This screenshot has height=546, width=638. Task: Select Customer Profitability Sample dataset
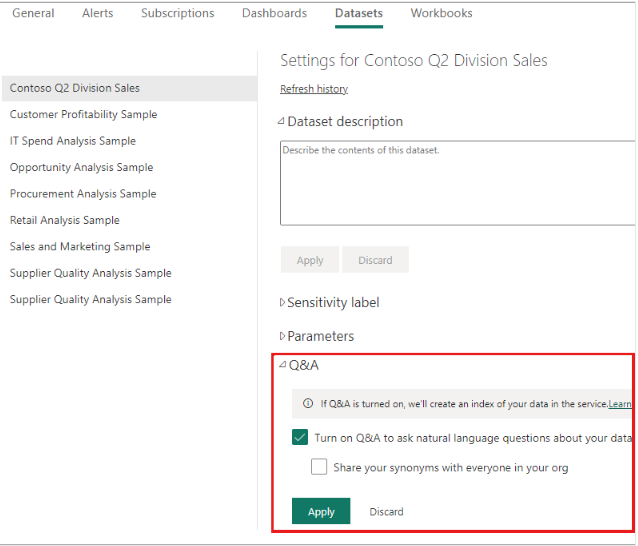(x=83, y=114)
